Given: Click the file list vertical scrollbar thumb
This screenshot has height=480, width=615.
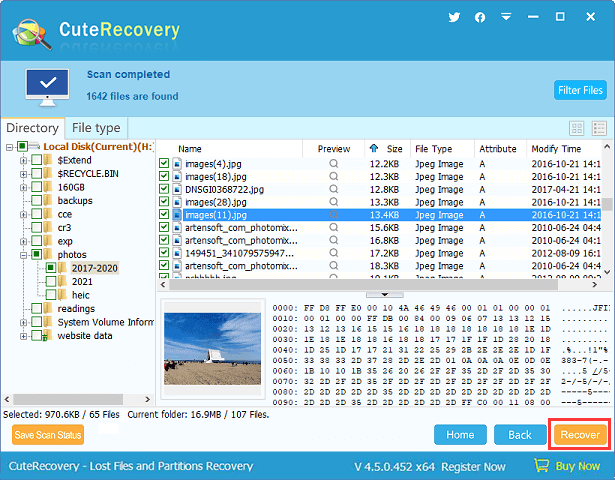Looking at the screenshot, I should (607, 204).
